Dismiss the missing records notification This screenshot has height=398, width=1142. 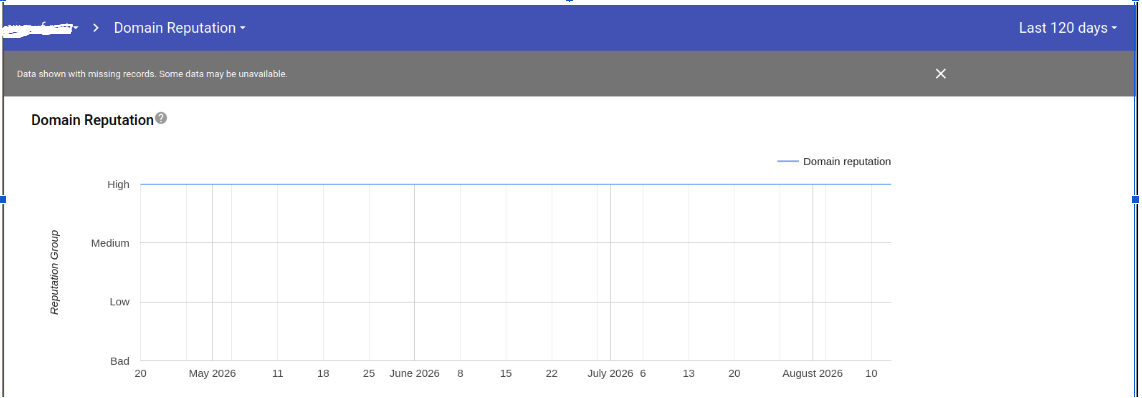click(x=940, y=74)
